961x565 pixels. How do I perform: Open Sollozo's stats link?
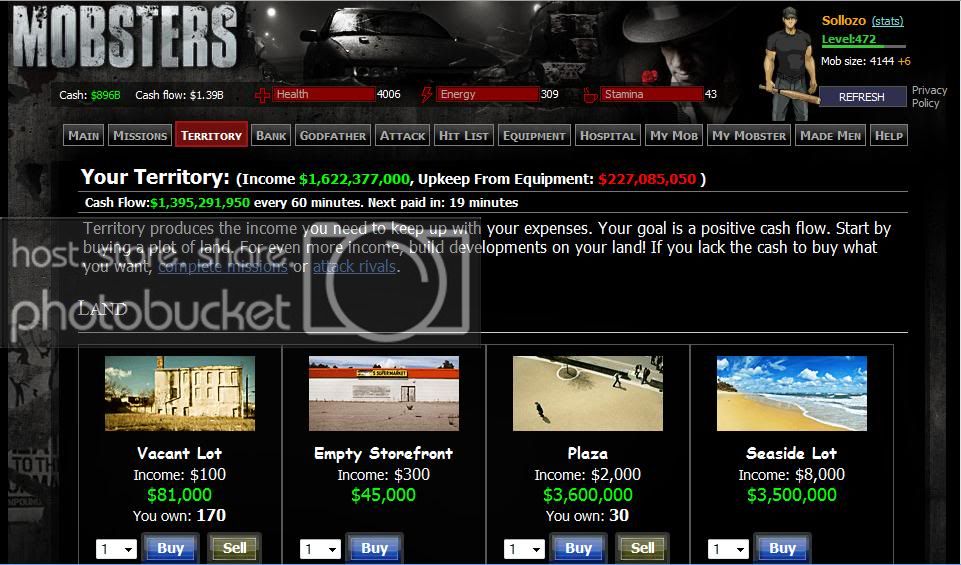point(887,21)
